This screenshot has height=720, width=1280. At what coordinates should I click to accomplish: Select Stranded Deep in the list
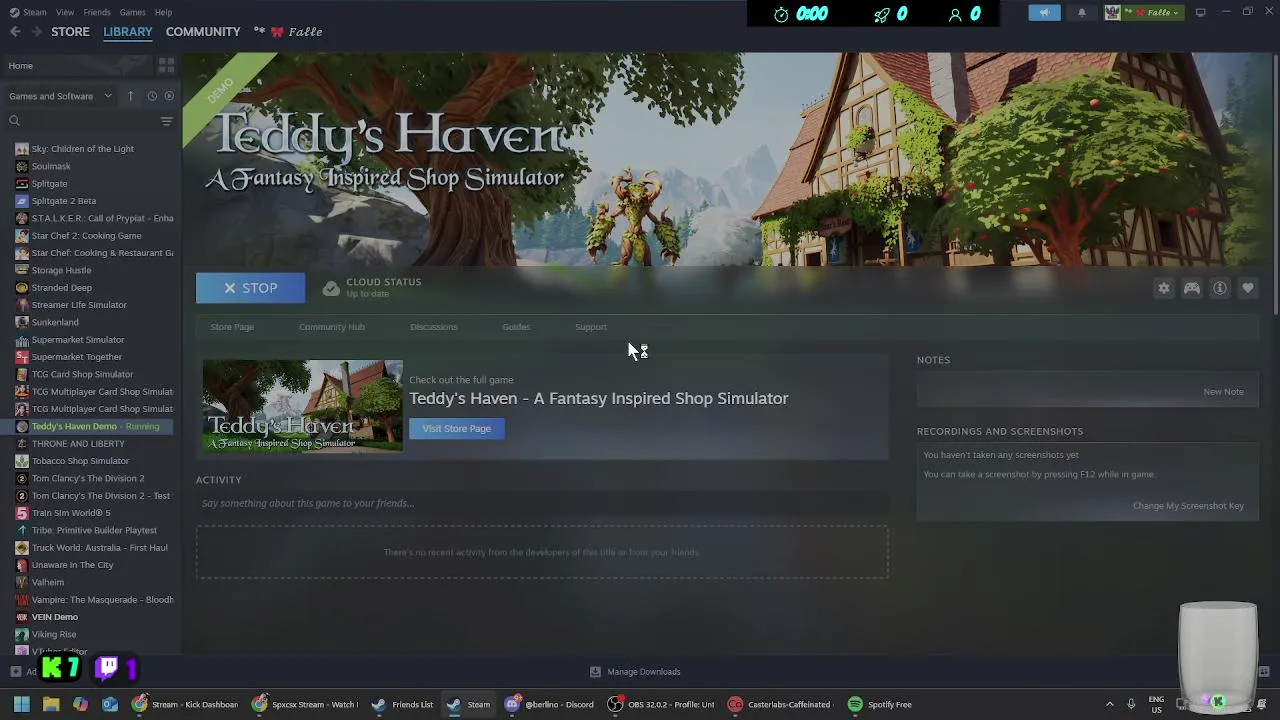[61, 288]
